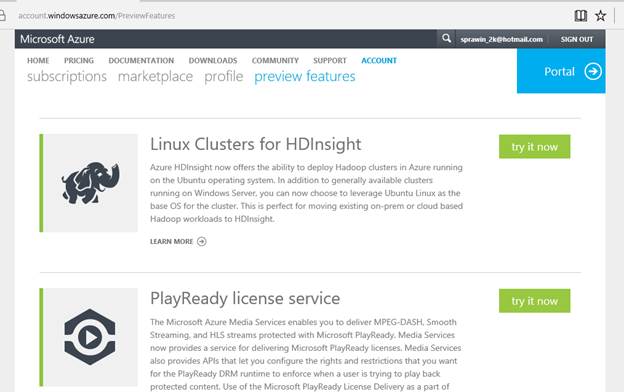Viewport: 624px width, 392px height.
Task: Open the COMMUNITY menu item
Action: click(x=275, y=60)
